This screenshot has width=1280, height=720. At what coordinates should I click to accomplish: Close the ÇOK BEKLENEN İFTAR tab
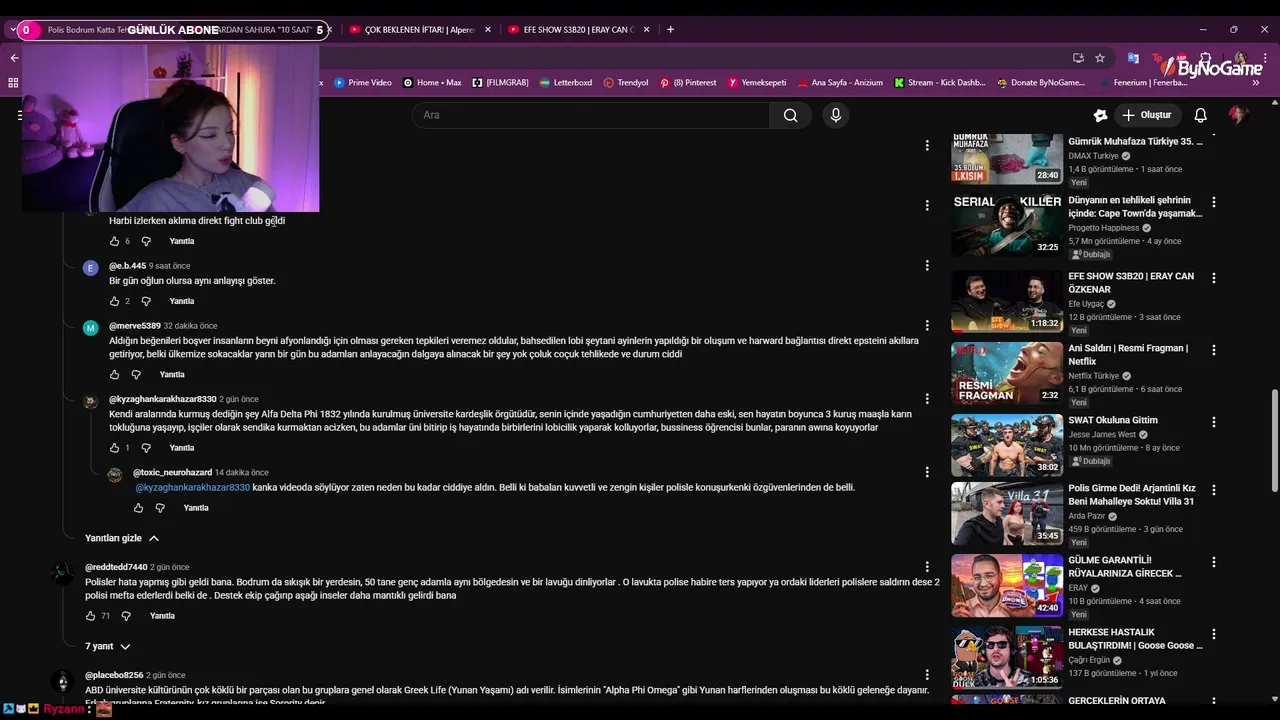pos(488,29)
